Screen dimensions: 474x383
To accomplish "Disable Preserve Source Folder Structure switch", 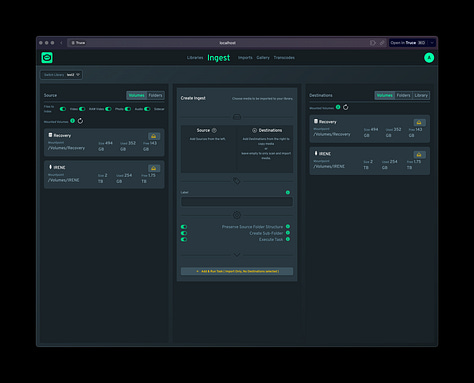I will point(184,227).
